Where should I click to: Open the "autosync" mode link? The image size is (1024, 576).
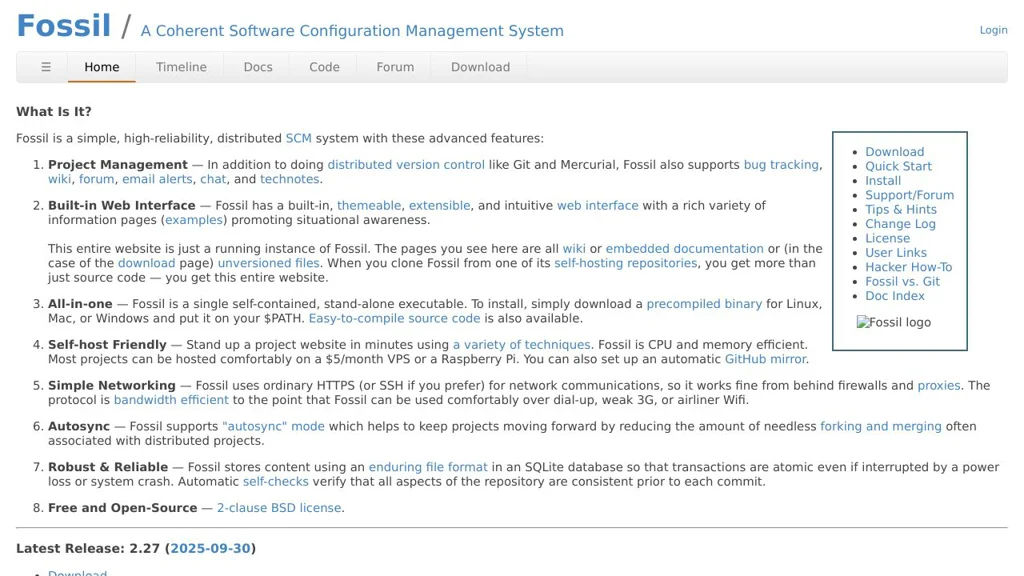[273, 426]
